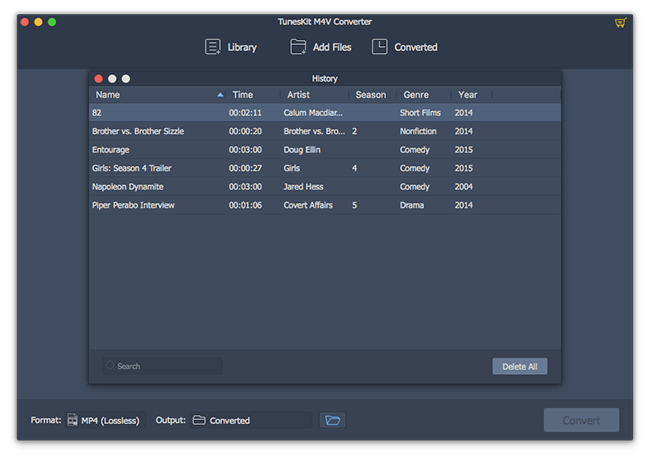Click season 4 in Girls row

(354, 168)
